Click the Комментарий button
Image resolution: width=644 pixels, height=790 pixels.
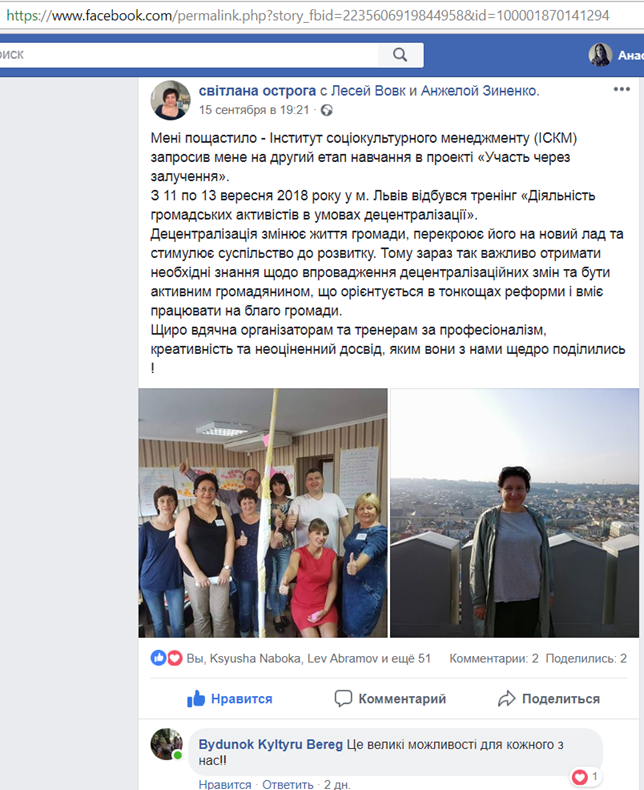[390, 699]
